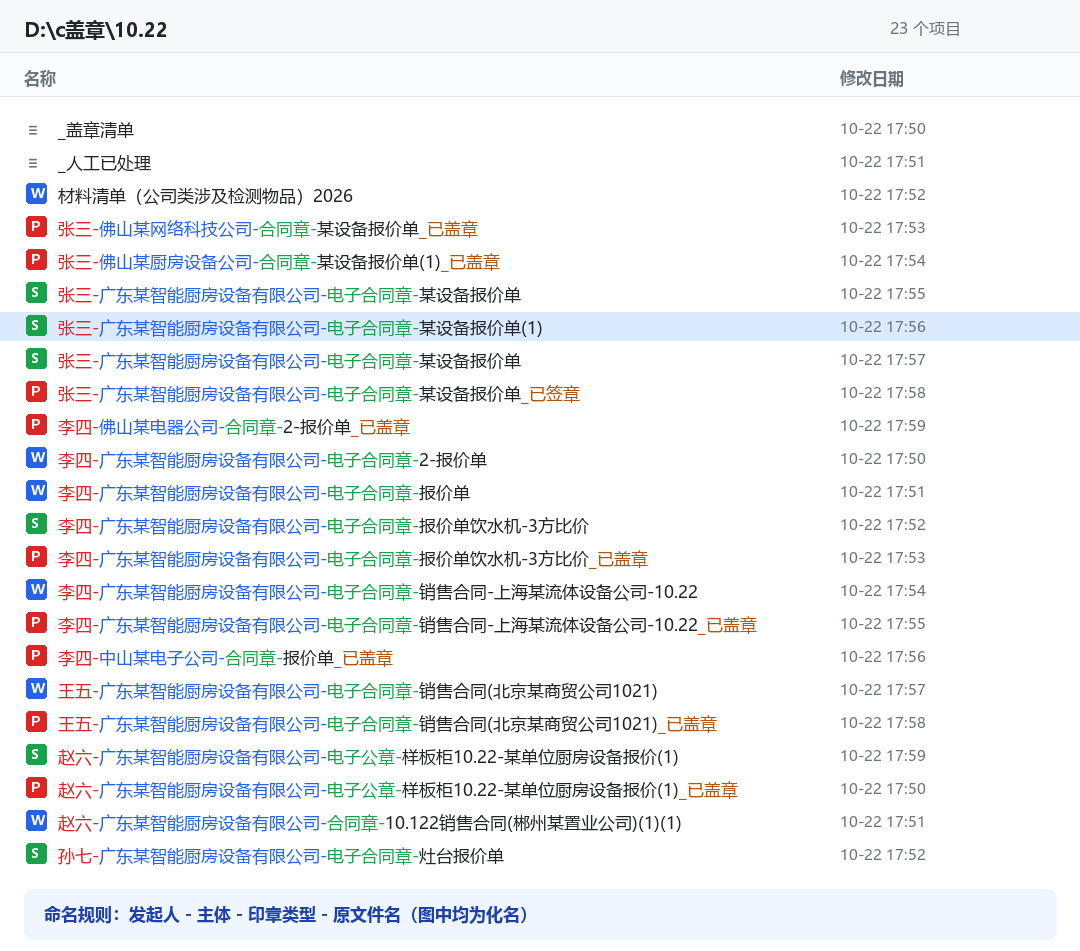
Task: Click the path D:\c盖章\10.22
Action: 96,30
